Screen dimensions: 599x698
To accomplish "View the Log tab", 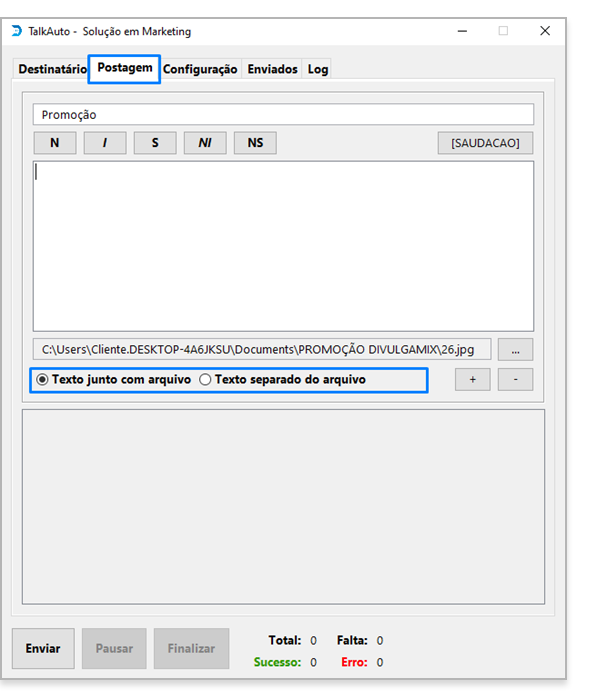I will pyautogui.click(x=318, y=69).
